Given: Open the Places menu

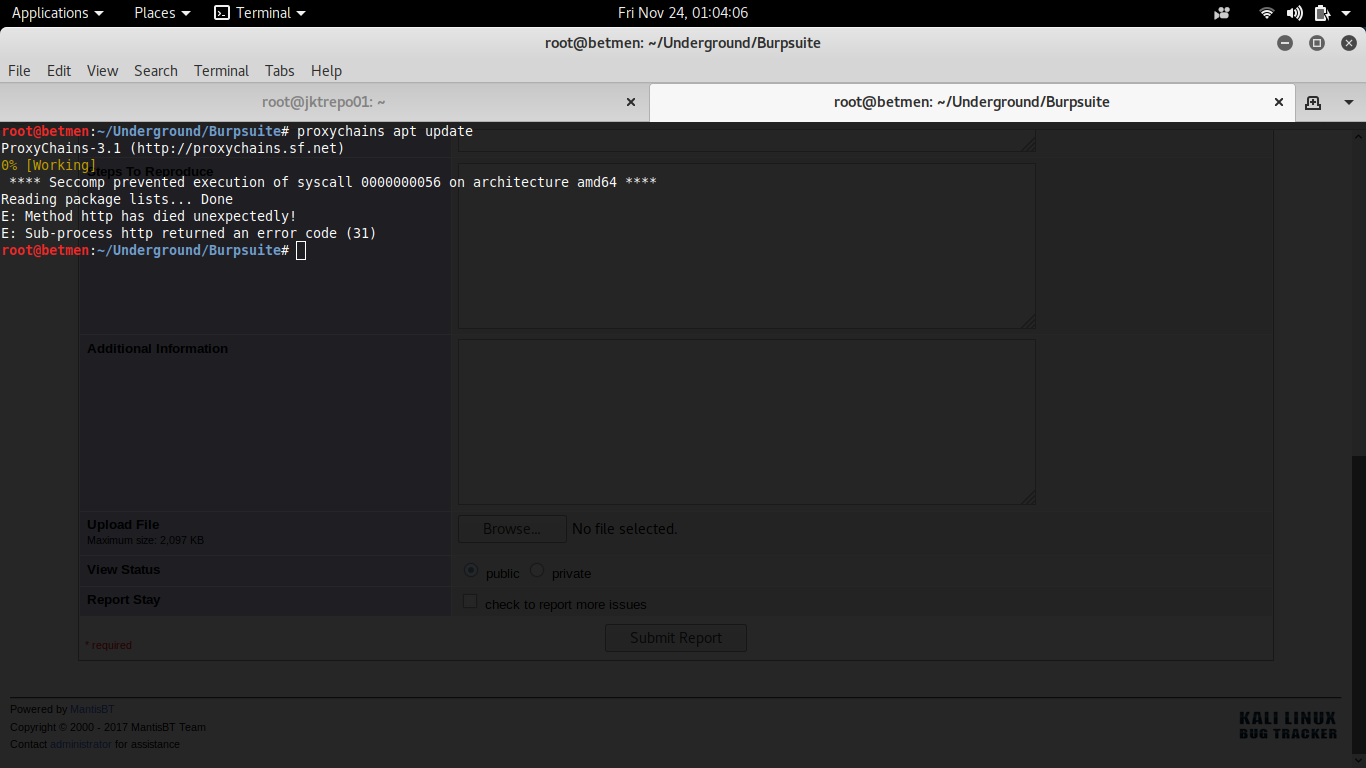Looking at the screenshot, I should (x=162, y=13).
